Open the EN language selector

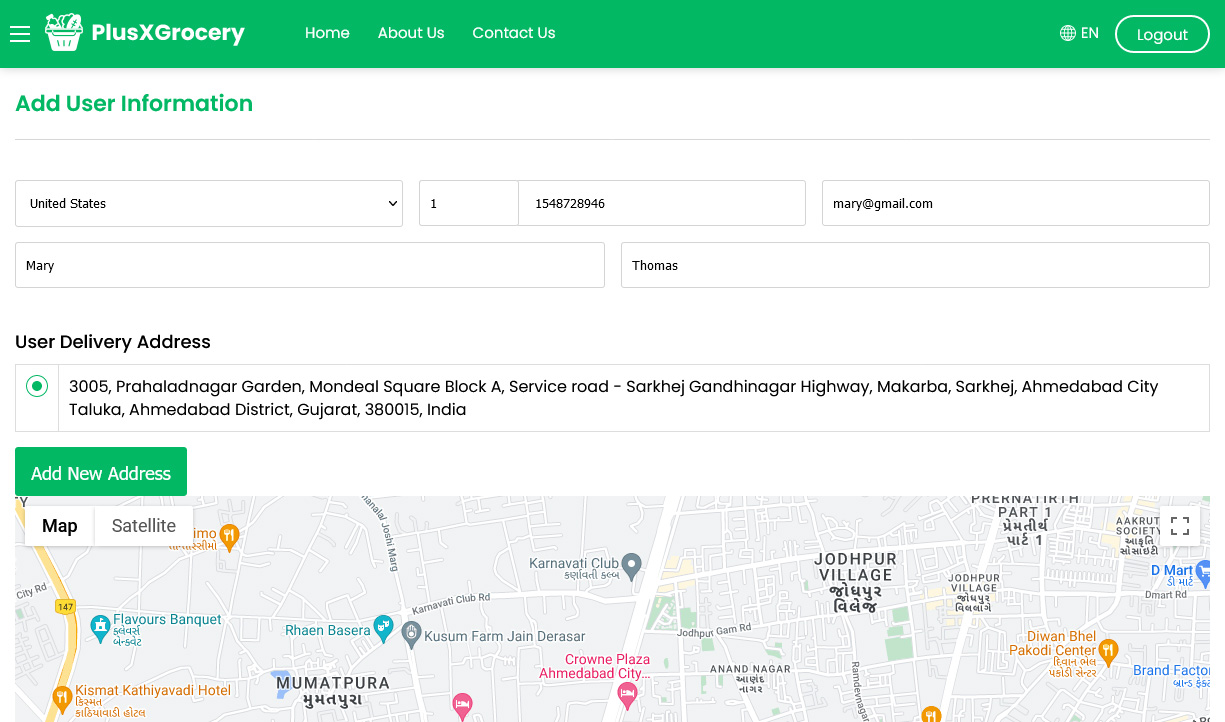click(x=1079, y=33)
